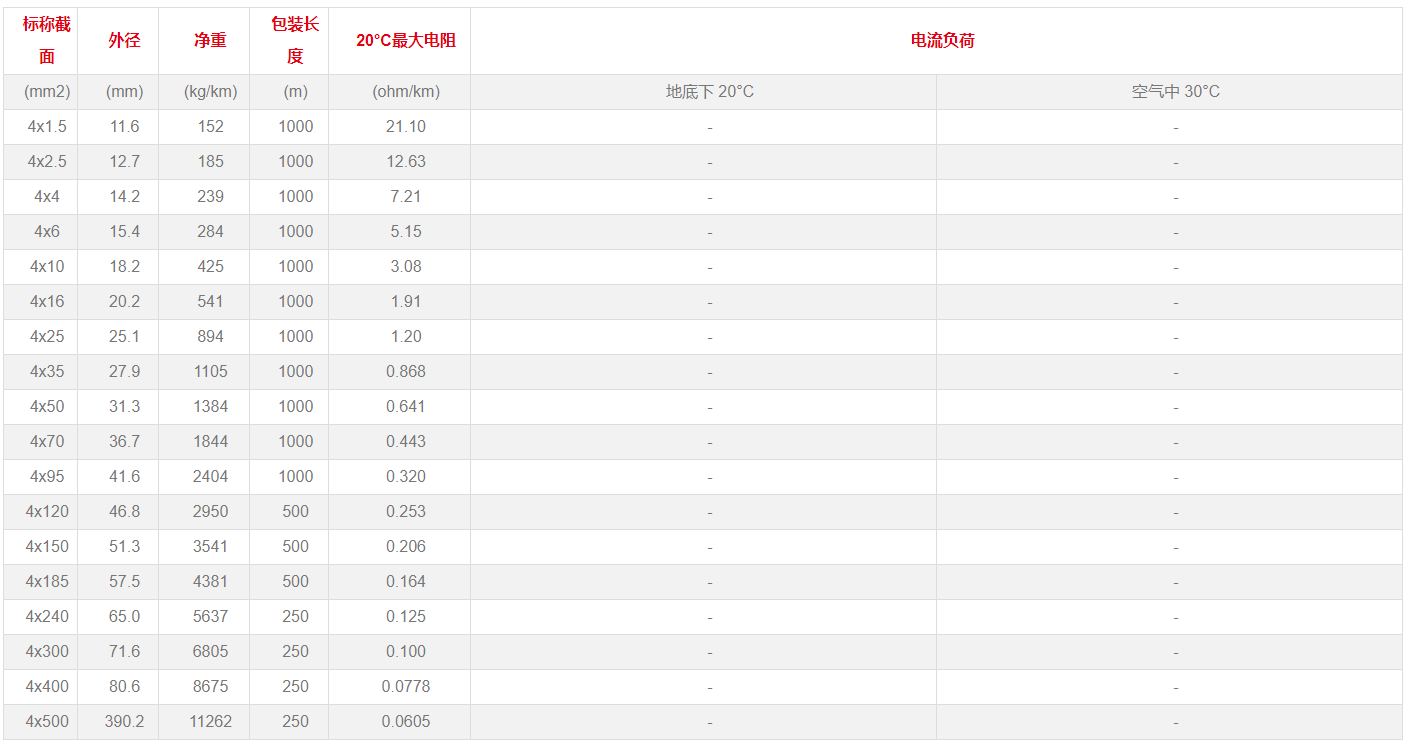1418x751 pixels.
Task: Select the resistance value 0.0778
Action: [406, 687]
